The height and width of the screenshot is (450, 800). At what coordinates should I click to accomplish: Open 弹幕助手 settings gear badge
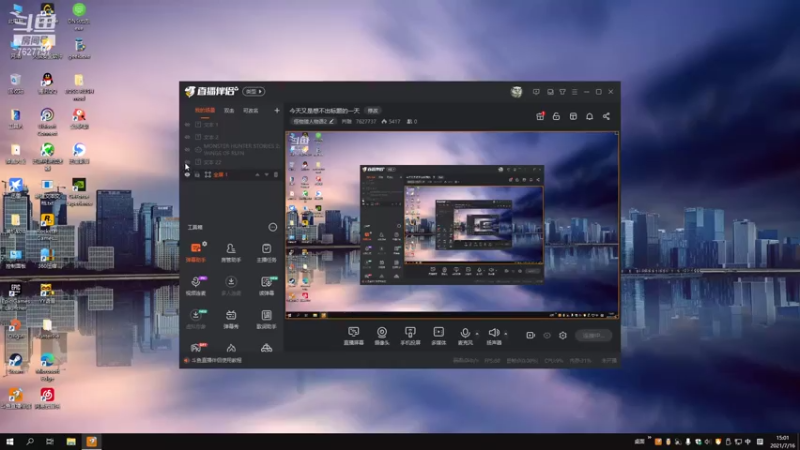click(205, 244)
